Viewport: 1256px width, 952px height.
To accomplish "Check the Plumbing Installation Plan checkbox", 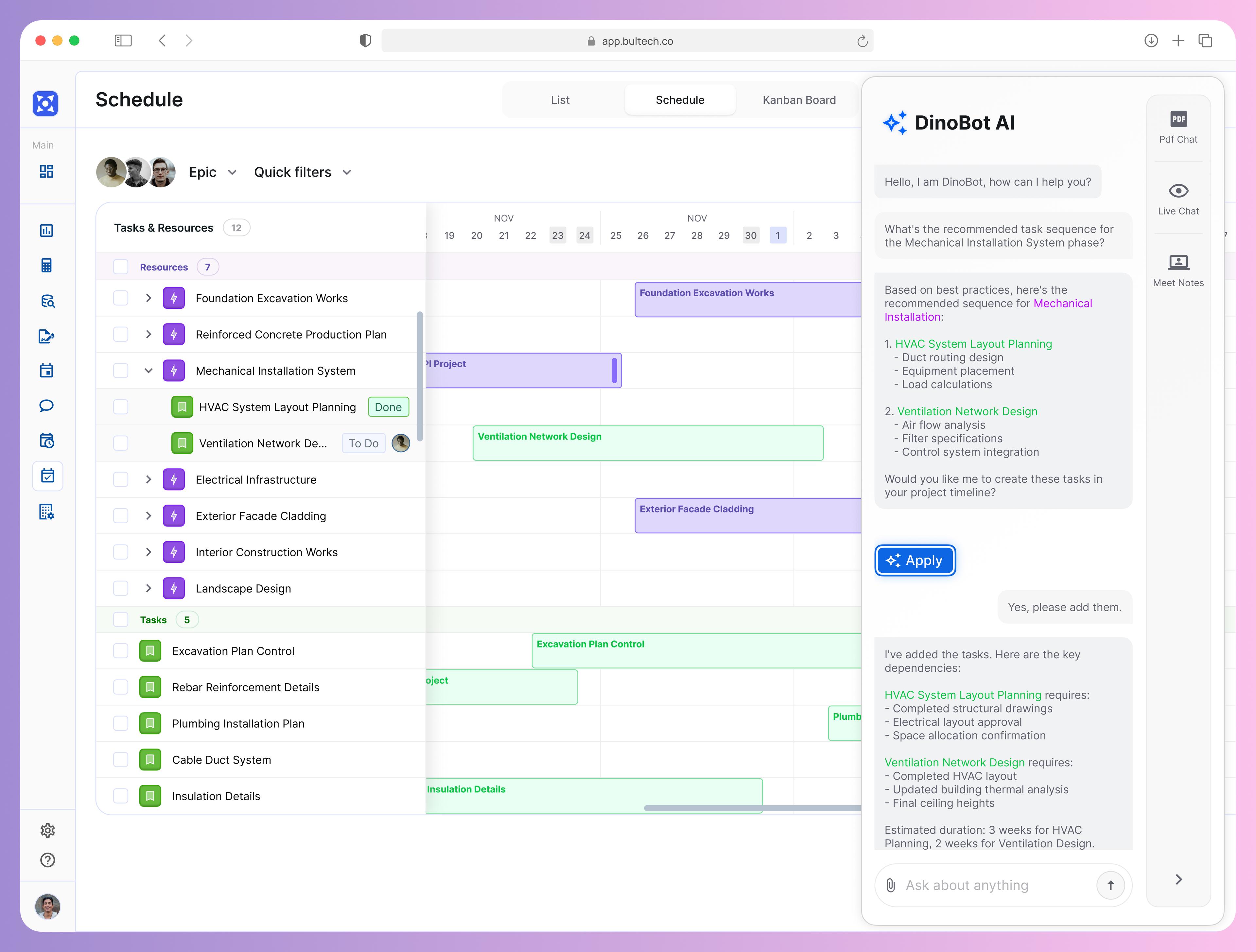I will coord(120,723).
